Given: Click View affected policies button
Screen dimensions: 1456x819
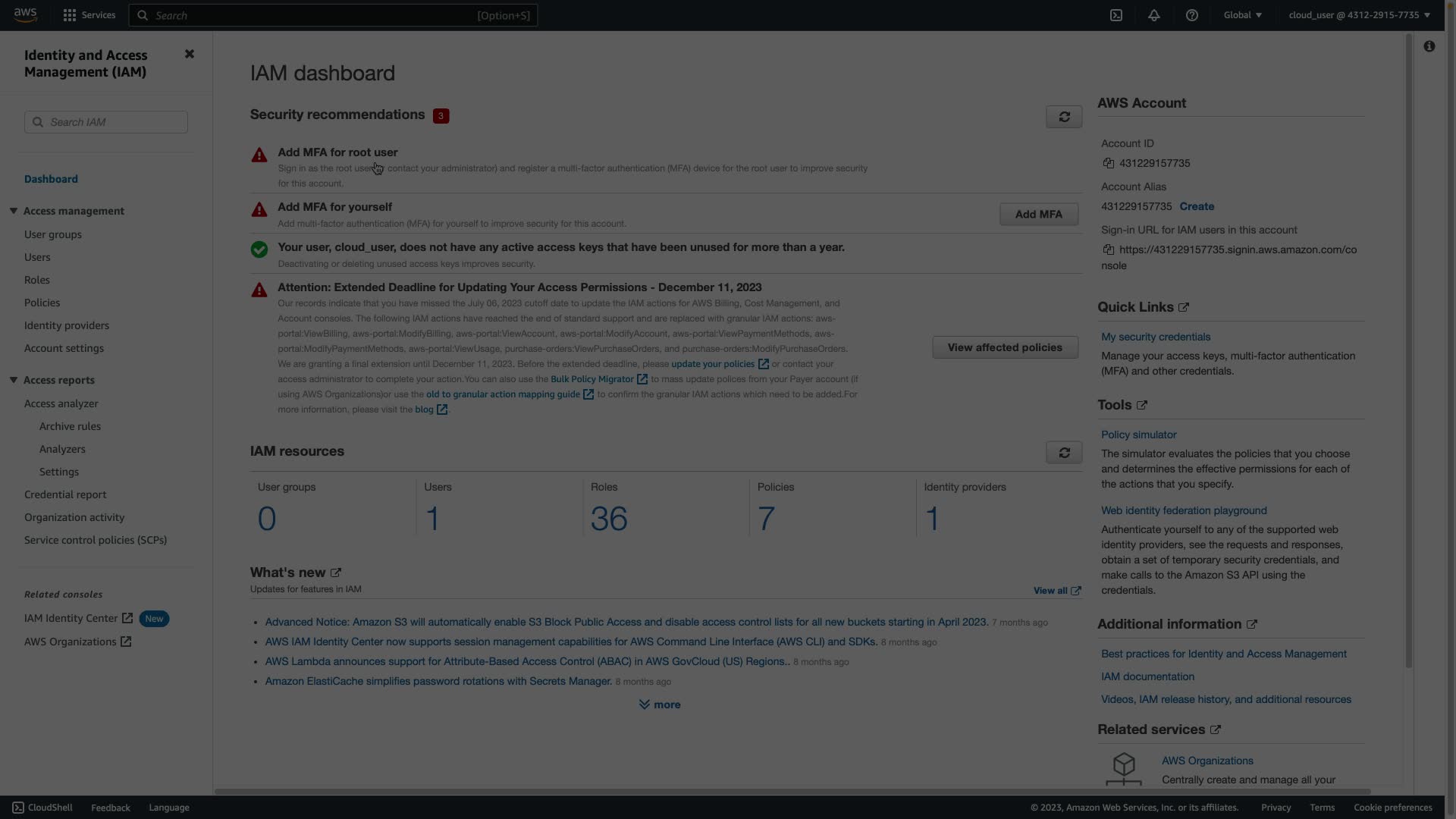Looking at the screenshot, I should click(1004, 347).
